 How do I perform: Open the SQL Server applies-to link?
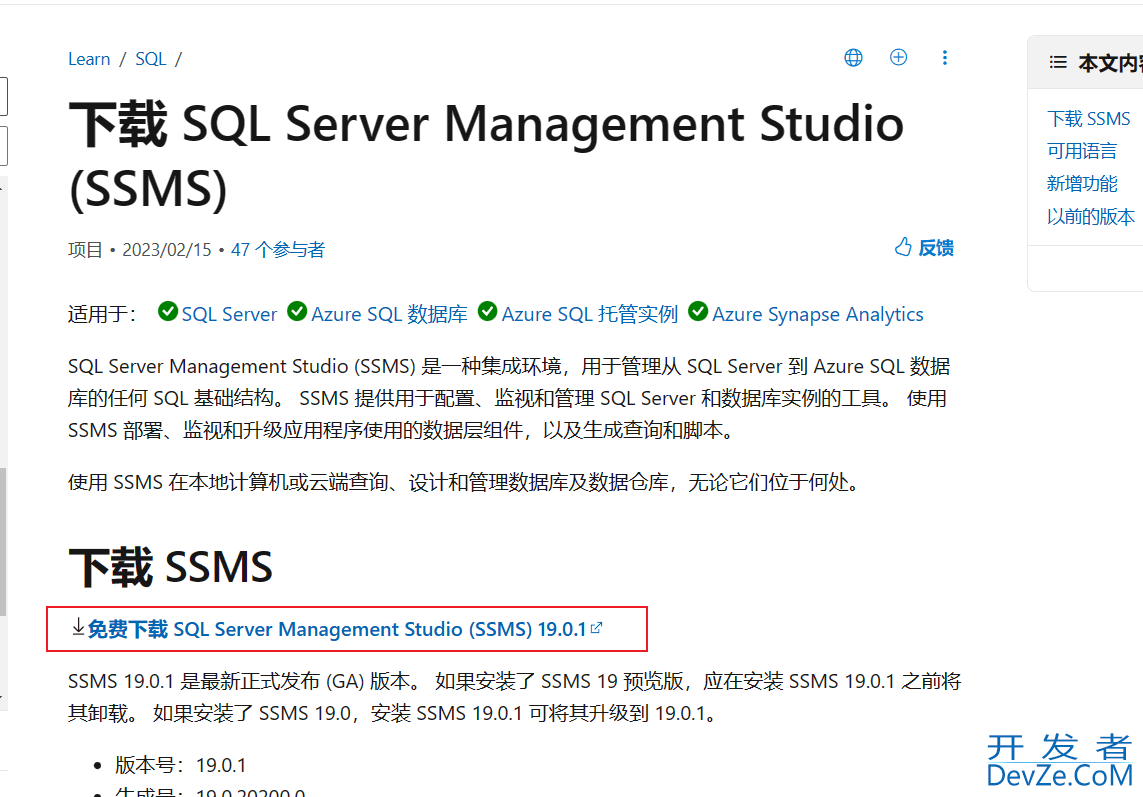pos(229,314)
